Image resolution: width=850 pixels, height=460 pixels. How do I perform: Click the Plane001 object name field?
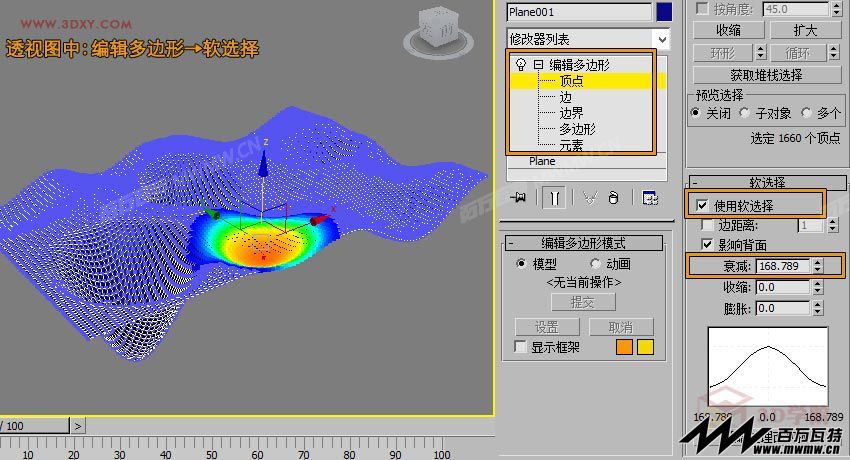pyautogui.click(x=579, y=12)
